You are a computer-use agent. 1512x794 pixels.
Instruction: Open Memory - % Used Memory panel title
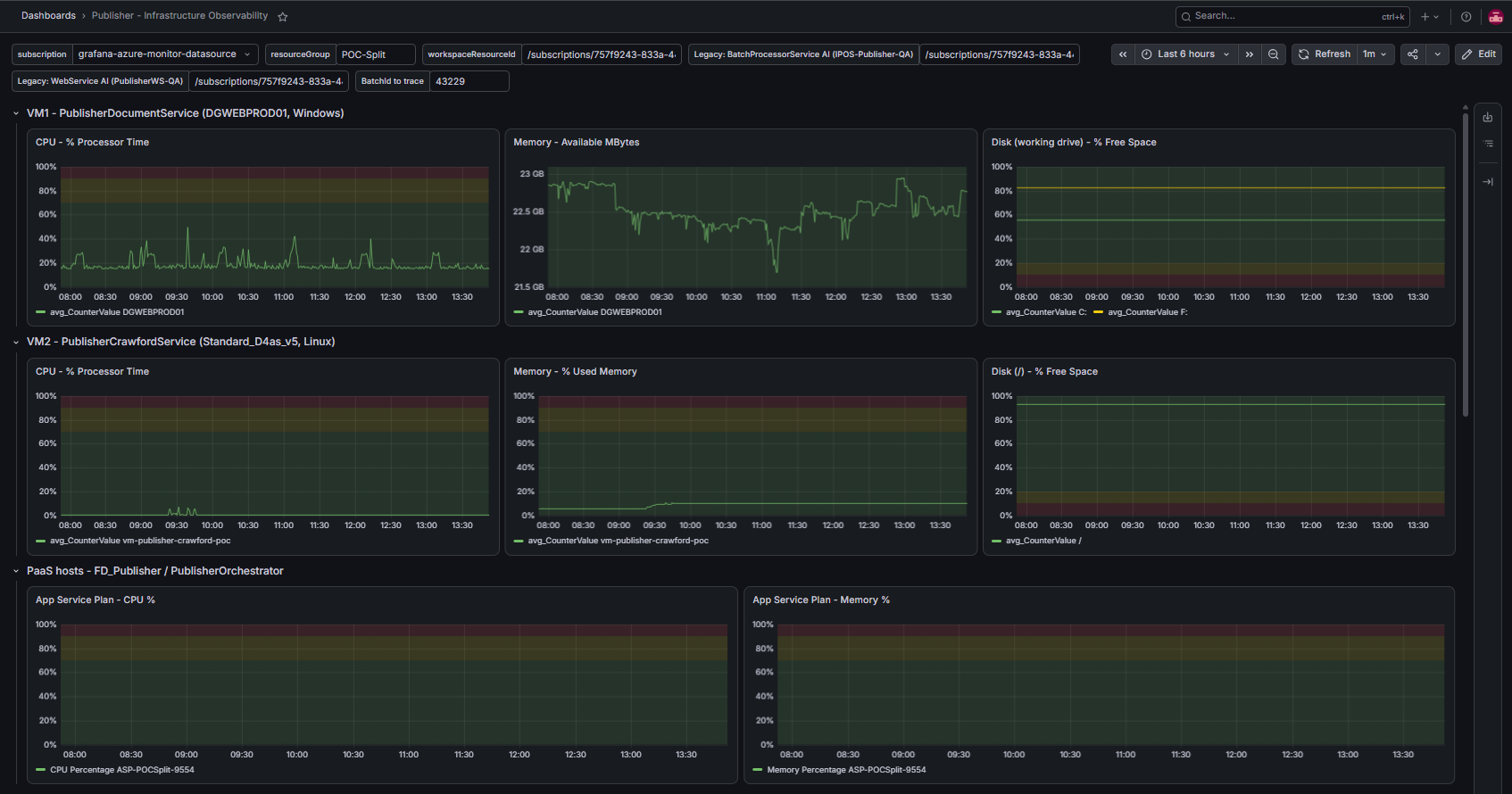(x=575, y=372)
